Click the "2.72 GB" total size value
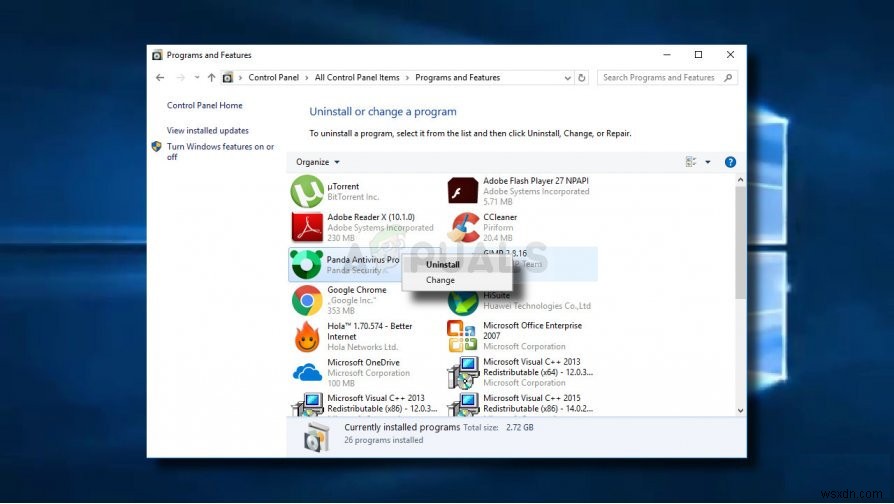 click(x=519, y=428)
